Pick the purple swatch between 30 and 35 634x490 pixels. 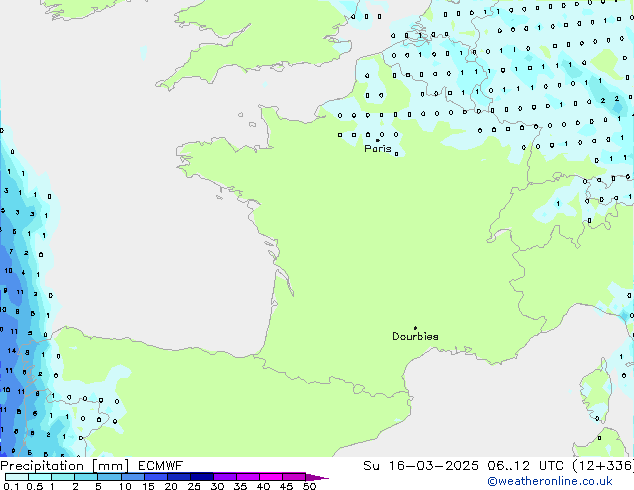(225, 477)
